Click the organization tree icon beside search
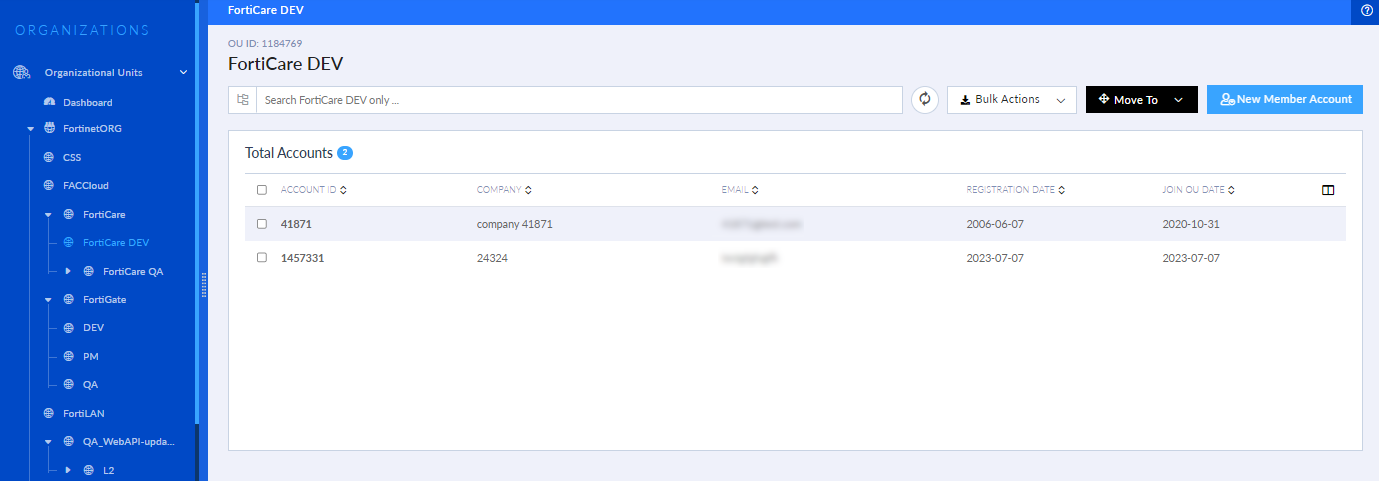This screenshot has height=481, width=1379. point(243,100)
